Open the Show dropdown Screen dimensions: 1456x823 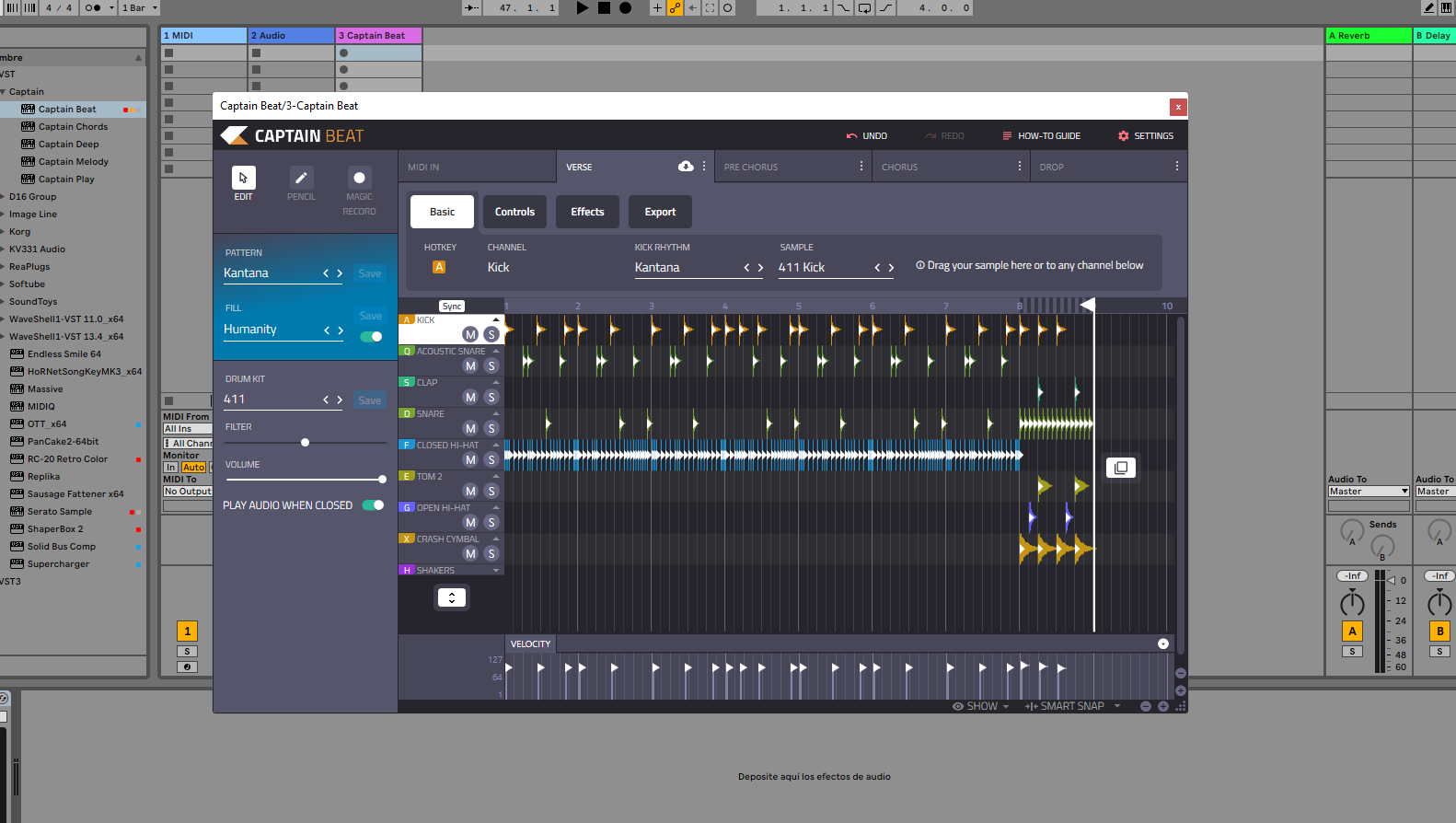click(x=981, y=706)
